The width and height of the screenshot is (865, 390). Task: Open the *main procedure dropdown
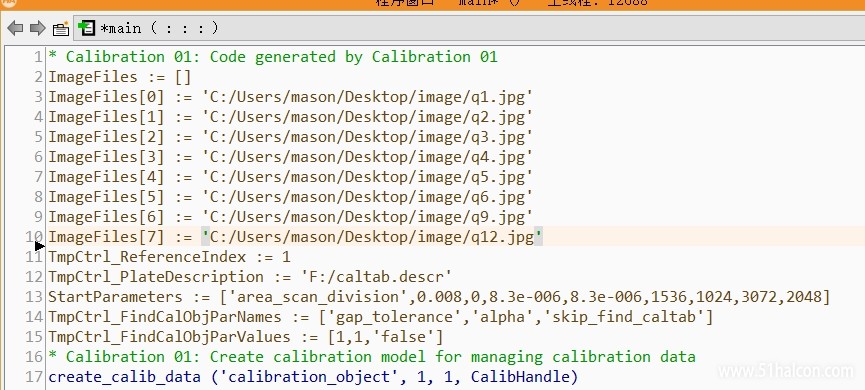[469, 28]
